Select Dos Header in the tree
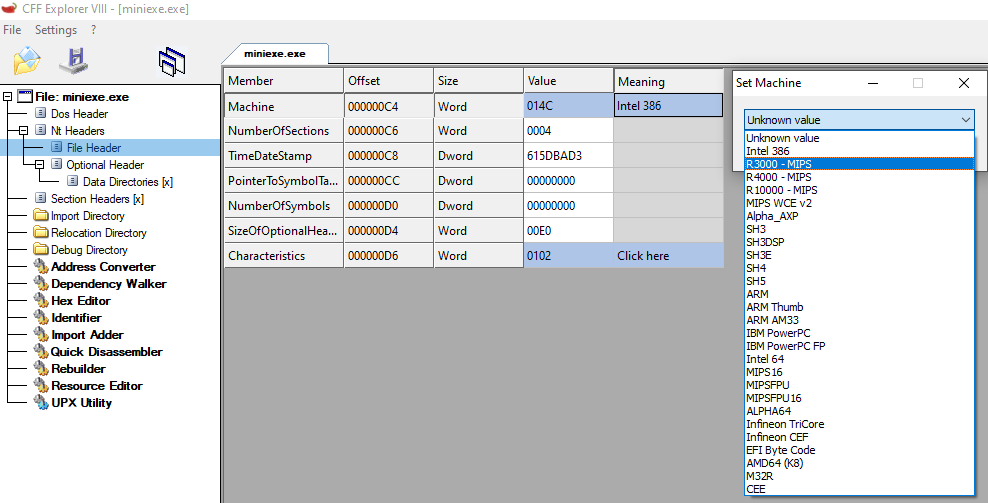The width and height of the screenshot is (988, 503). 79,114
